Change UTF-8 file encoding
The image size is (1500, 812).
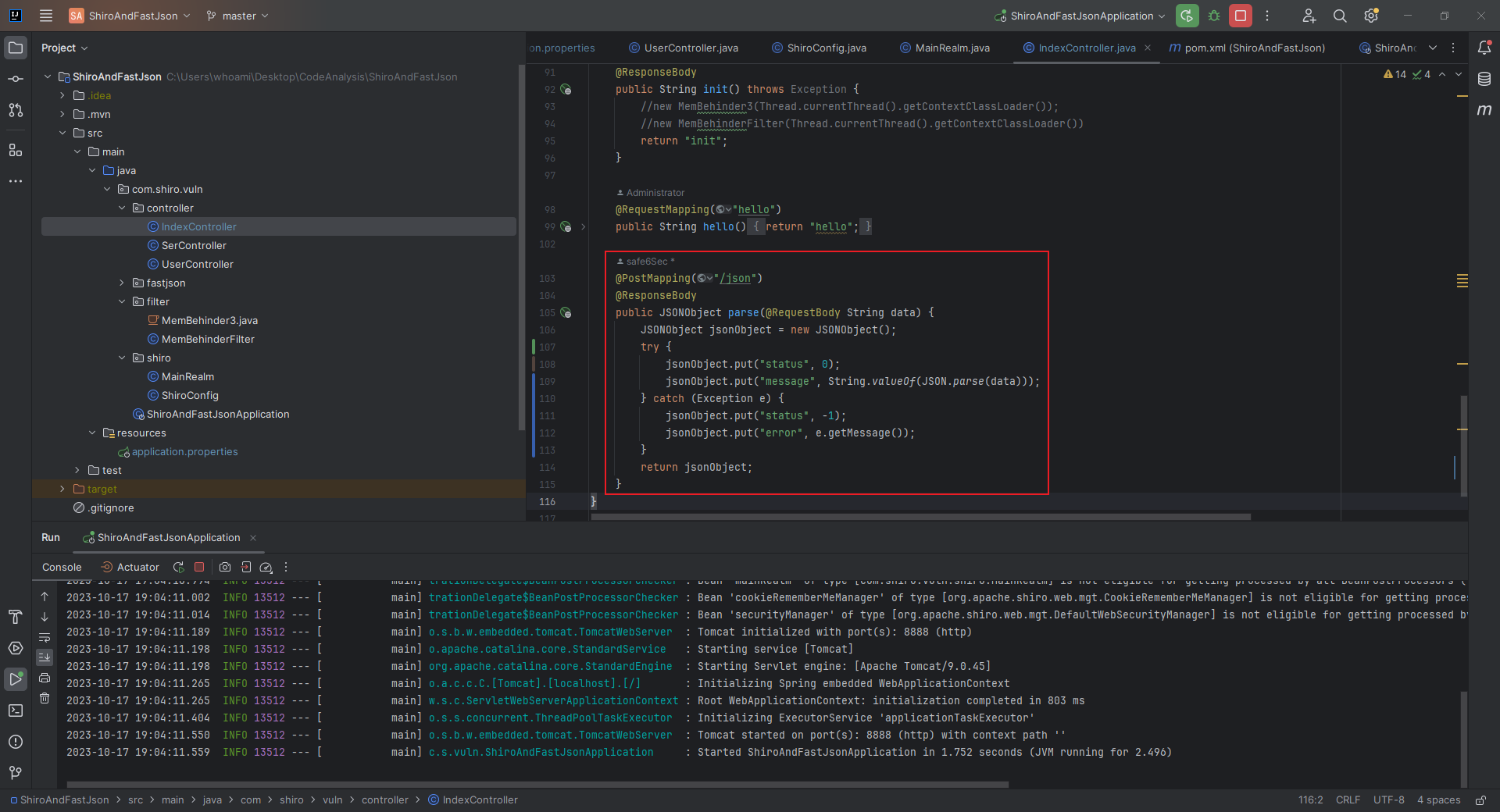click(x=1388, y=800)
